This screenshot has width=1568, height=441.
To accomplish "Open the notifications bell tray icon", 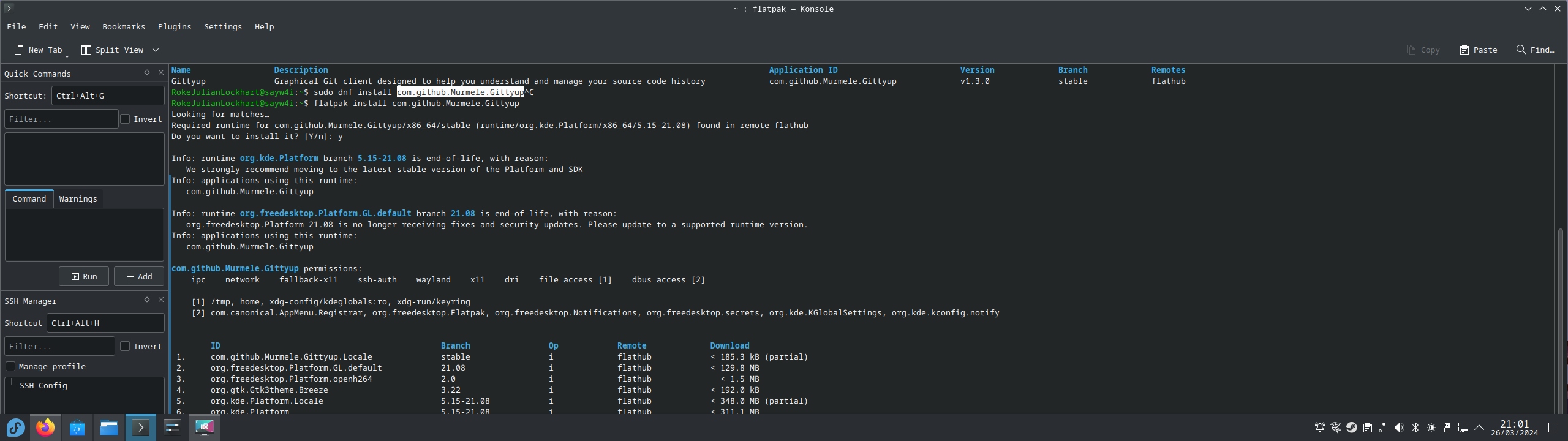I will (1320, 428).
